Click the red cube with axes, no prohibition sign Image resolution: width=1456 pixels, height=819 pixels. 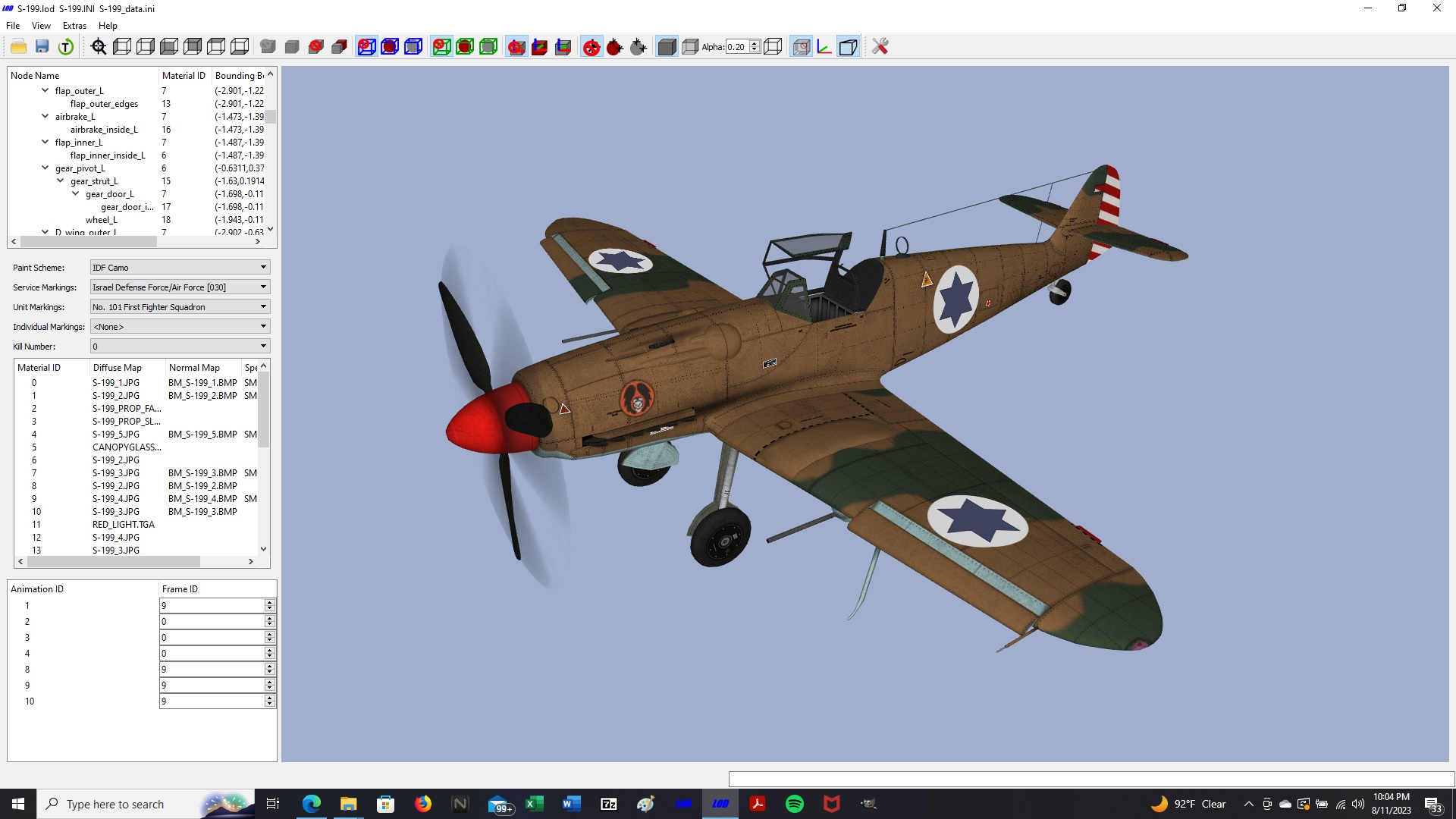(540, 47)
